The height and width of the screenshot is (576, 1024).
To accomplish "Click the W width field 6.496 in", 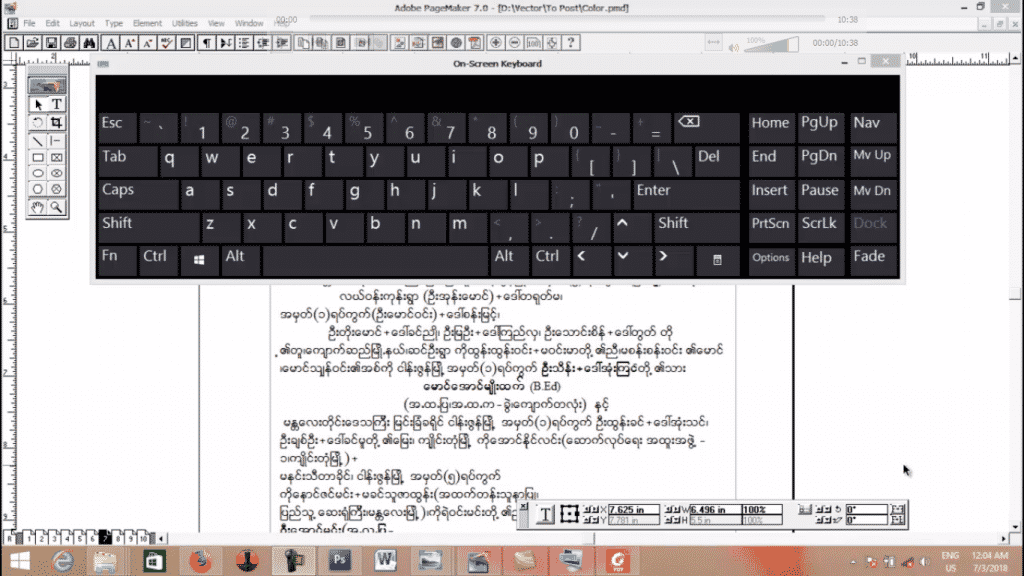I will [715, 509].
